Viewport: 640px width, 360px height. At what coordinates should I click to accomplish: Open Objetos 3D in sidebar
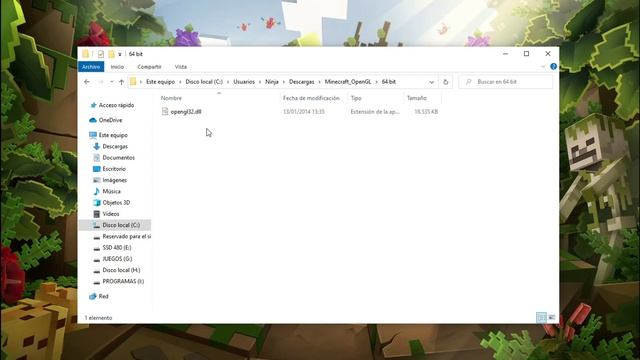pyautogui.click(x=116, y=202)
